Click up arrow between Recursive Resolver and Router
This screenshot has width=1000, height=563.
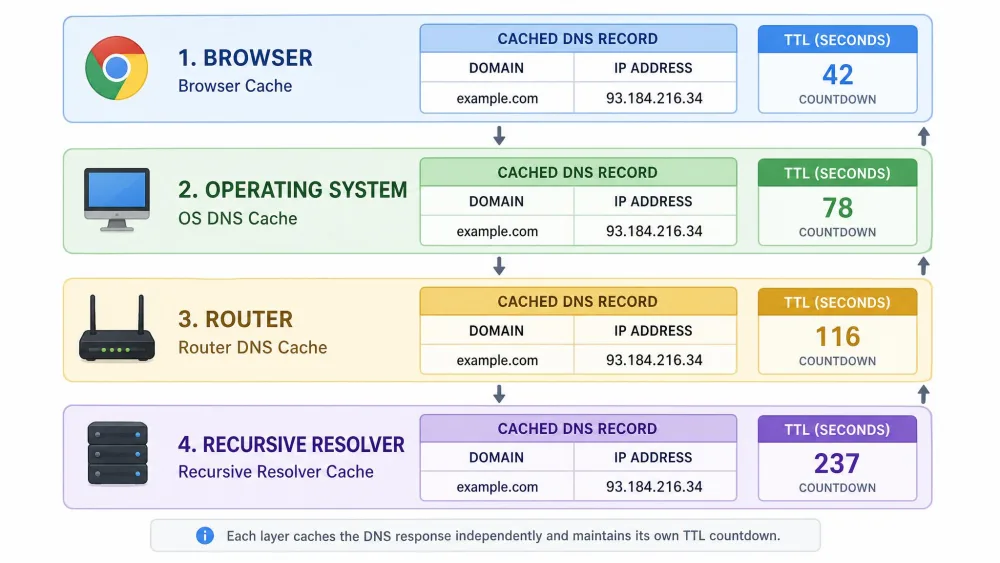point(923,394)
